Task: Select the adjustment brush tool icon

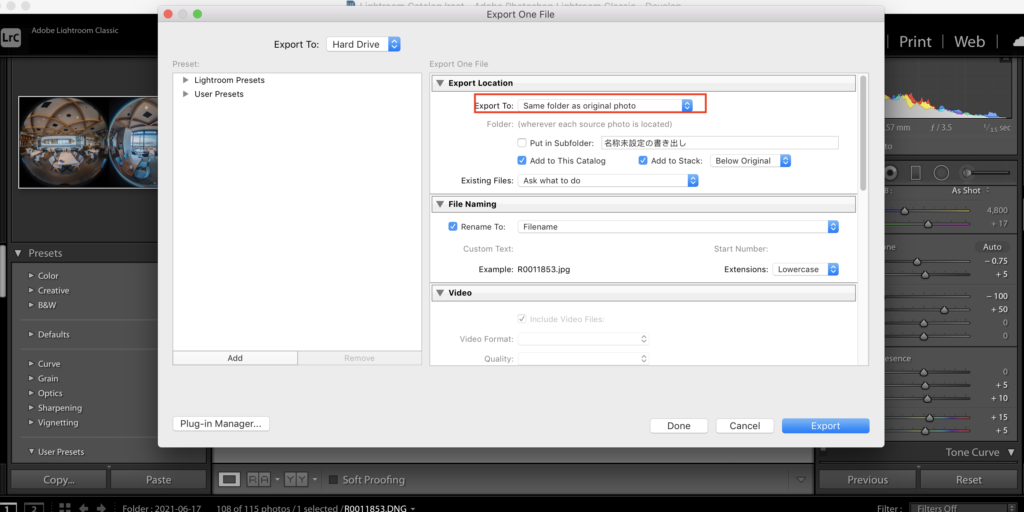Action: [987, 172]
